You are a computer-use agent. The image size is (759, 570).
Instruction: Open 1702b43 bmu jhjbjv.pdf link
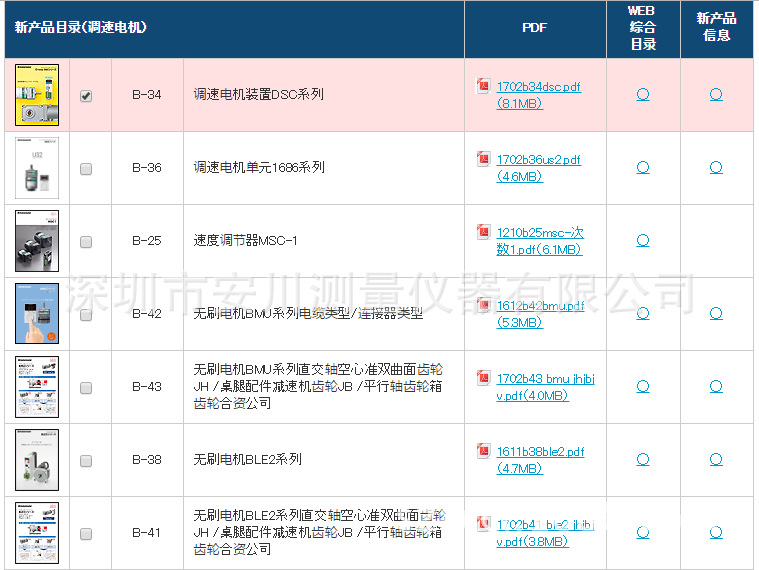click(x=545, y=379)
